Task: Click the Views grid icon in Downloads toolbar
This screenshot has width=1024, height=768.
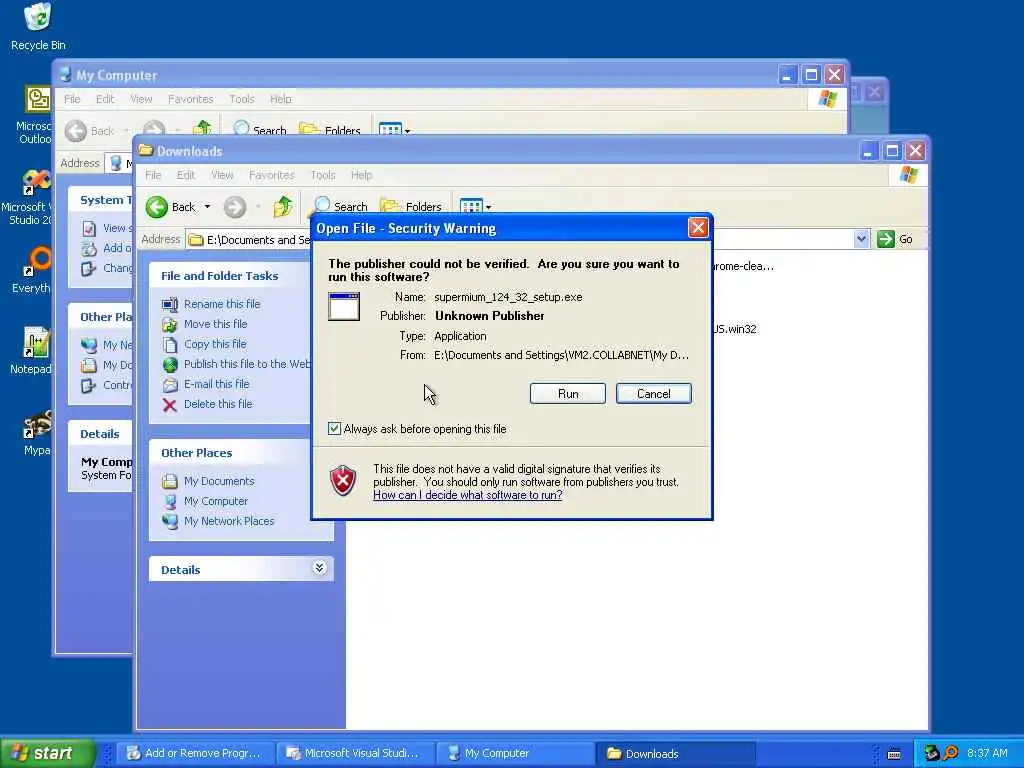Action: pyautogui.click(x=471, y=206)
